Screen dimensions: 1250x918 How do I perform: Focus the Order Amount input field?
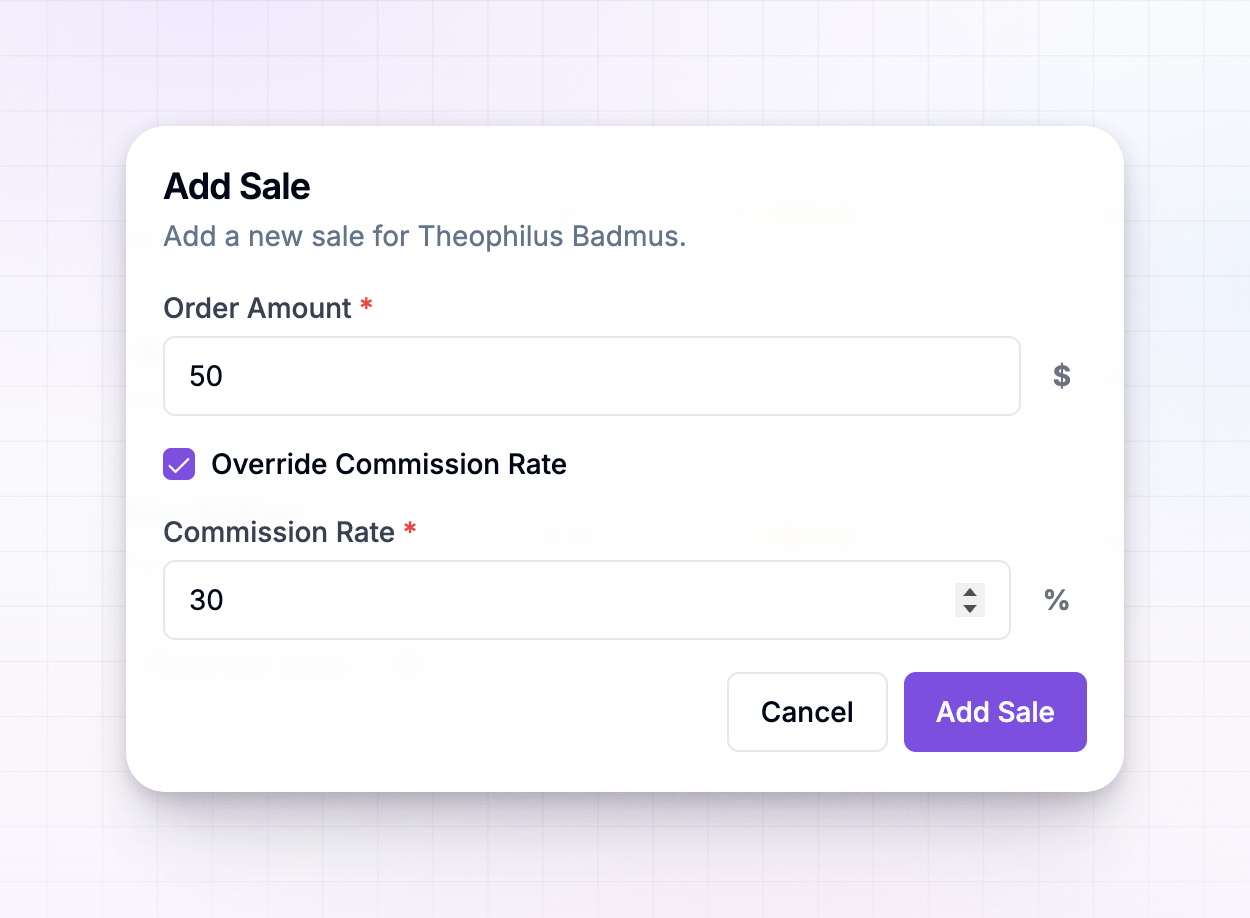point(592,376)
